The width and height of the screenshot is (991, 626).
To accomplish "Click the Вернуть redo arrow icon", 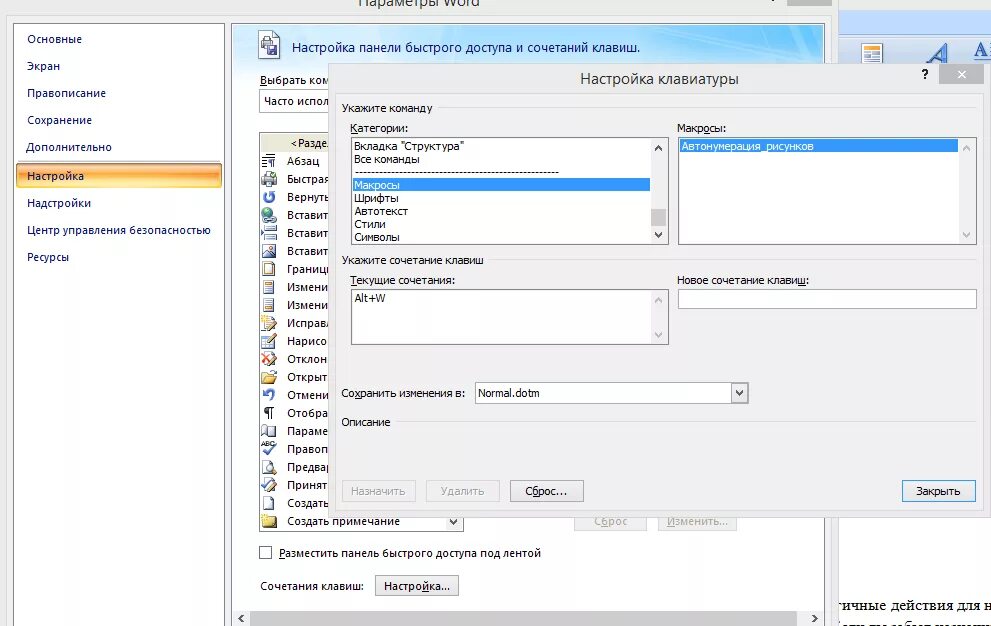I will coord(269,197).
